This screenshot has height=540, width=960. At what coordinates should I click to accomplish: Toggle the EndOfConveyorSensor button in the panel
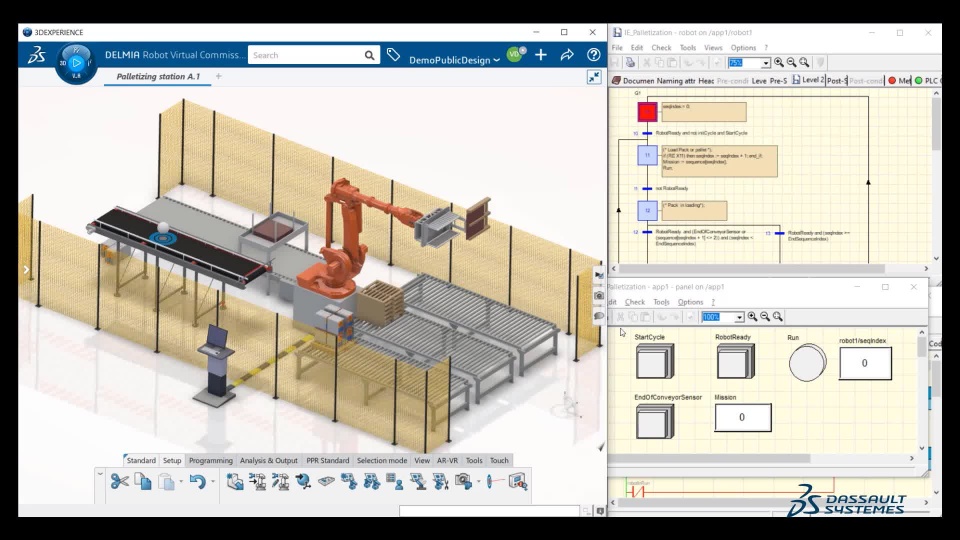[654, 422]
